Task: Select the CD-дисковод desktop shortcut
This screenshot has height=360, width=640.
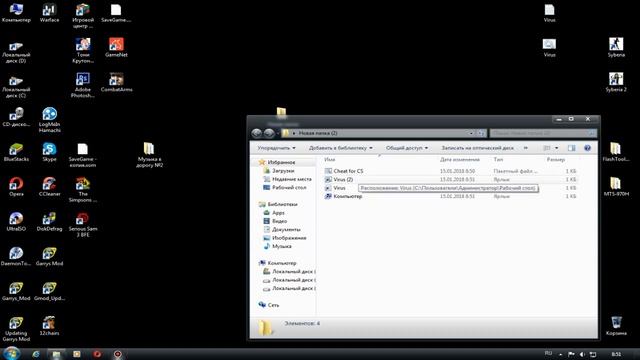Action: (x=16, y=117)
